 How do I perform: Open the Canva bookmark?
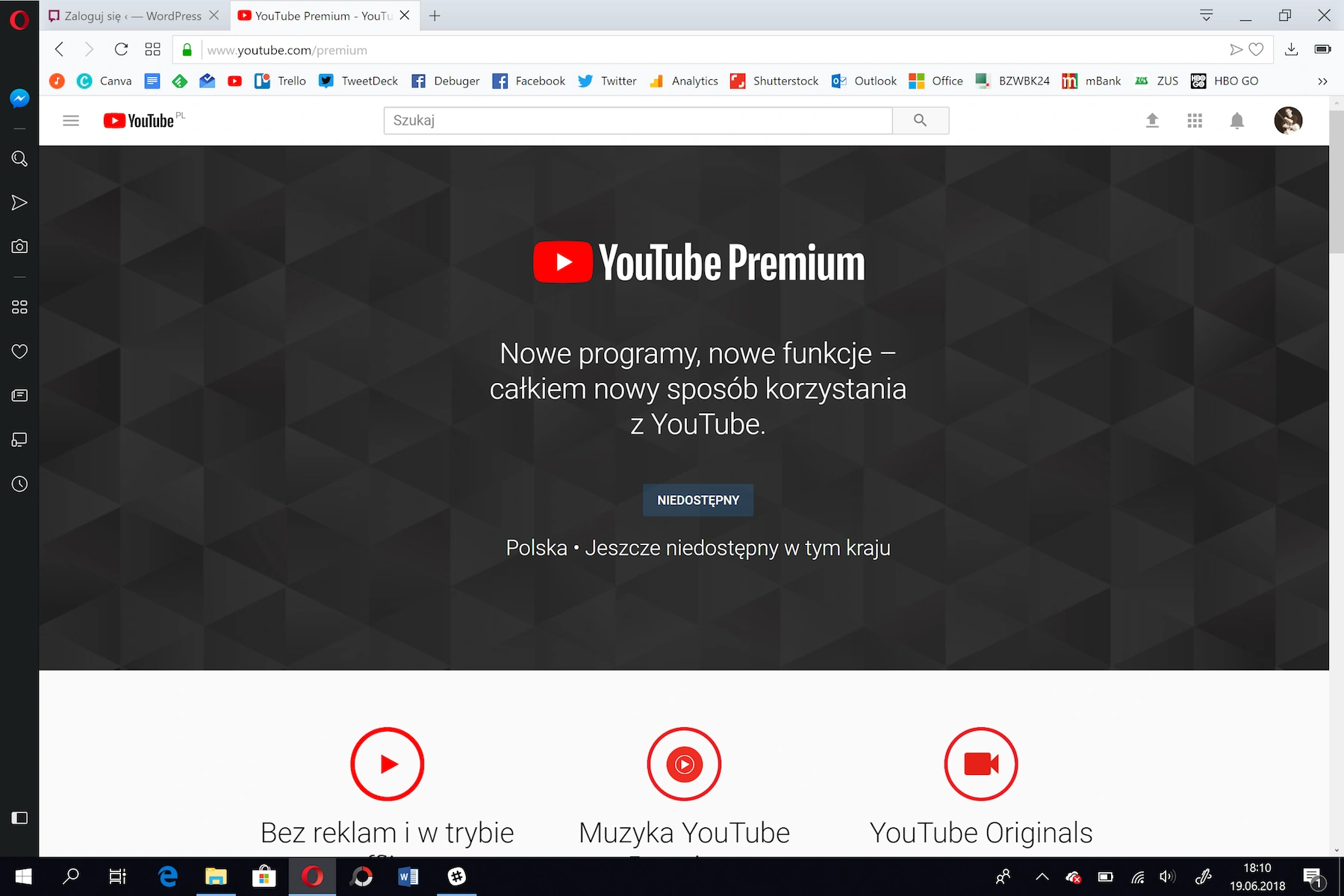point(105,81)
